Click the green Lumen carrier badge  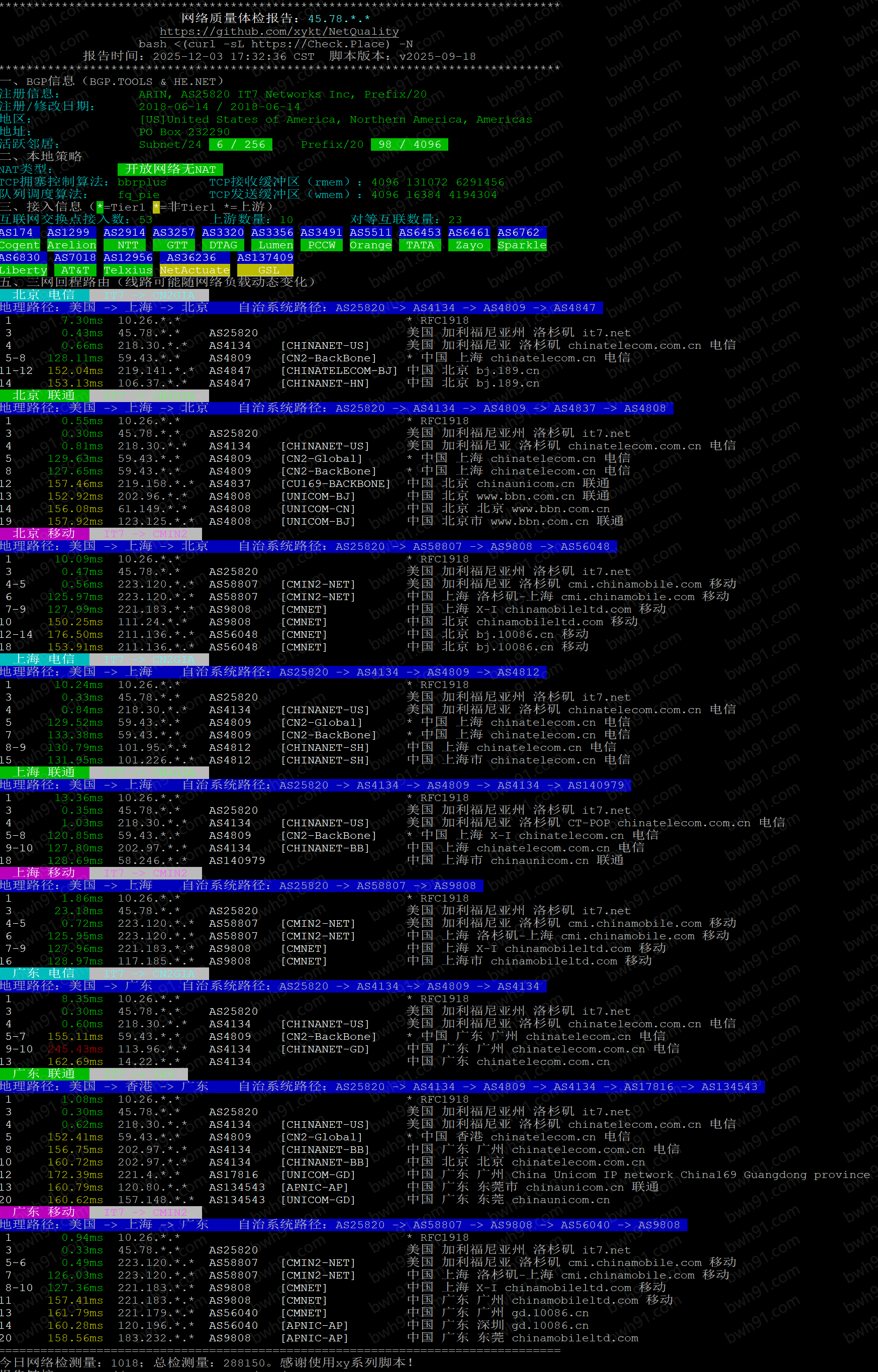[x=275, y=245]
